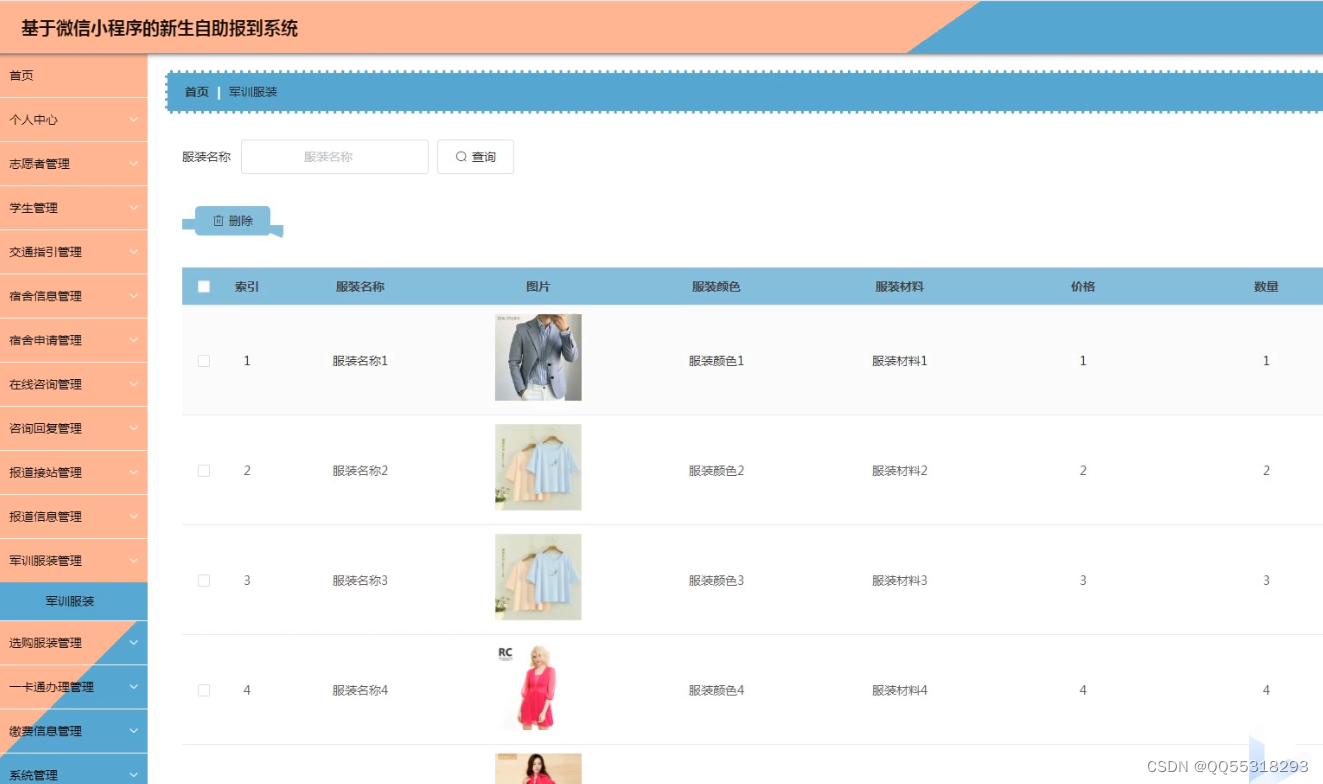
Task: Click the 军训服装 breadcrumb item
Action: [x=253, y=92]
